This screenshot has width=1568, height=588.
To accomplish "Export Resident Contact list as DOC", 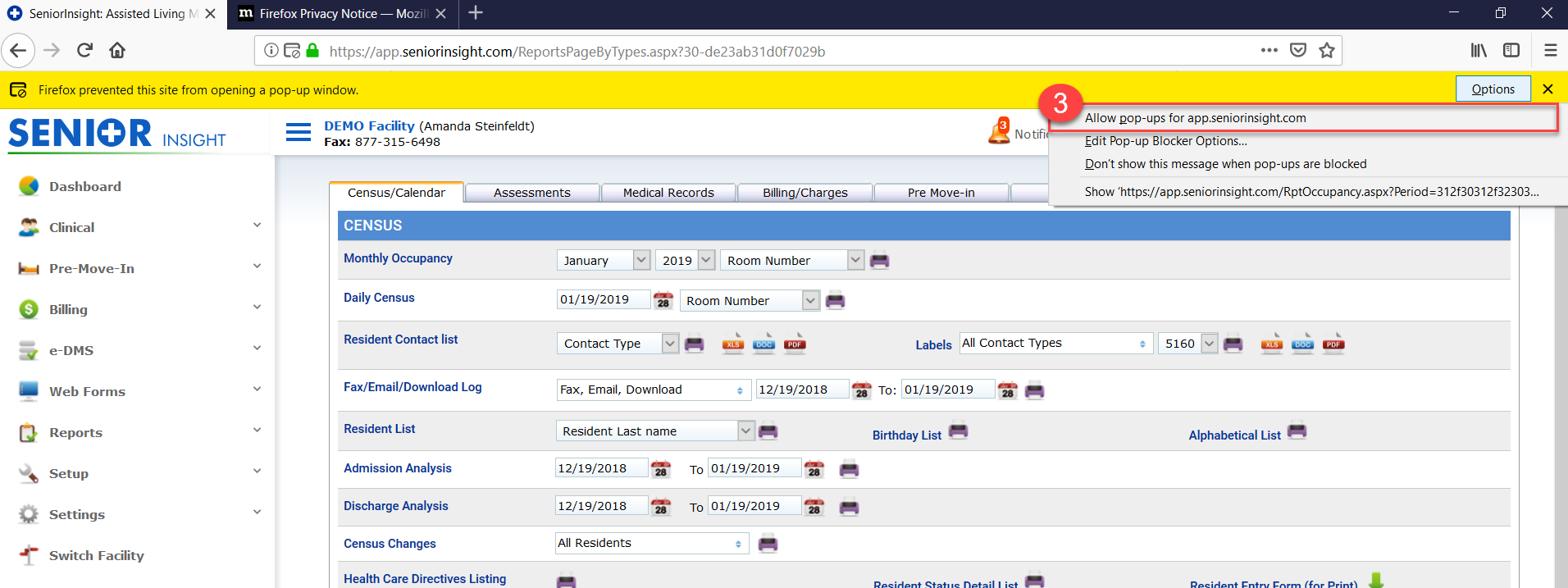I will (763, 343).
